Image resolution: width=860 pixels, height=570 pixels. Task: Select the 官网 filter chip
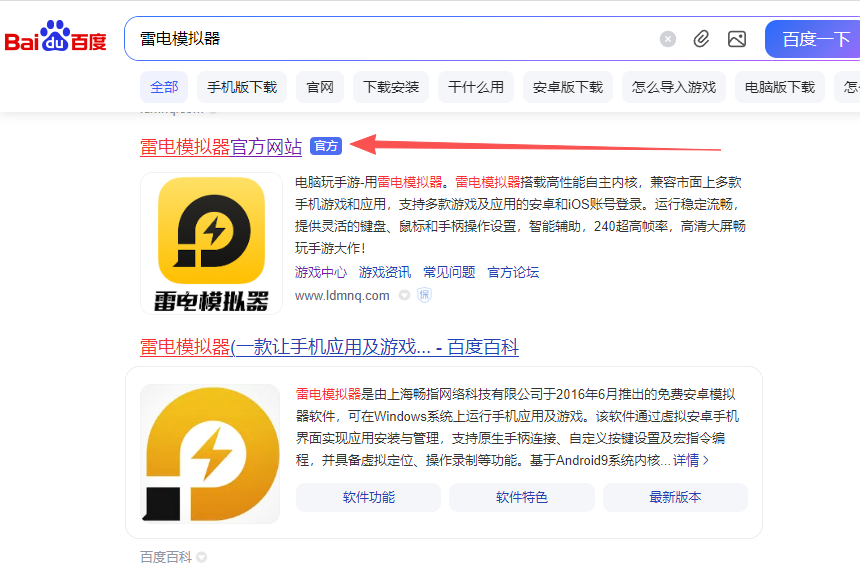(x=320, y=87)
